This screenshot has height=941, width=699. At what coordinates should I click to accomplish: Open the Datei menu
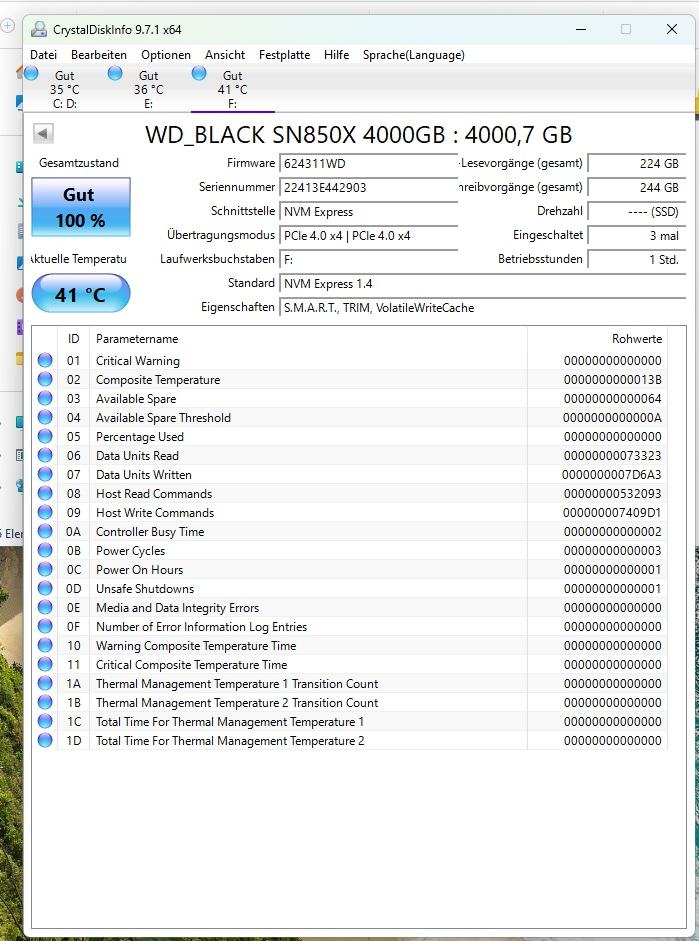pos(43,55)
